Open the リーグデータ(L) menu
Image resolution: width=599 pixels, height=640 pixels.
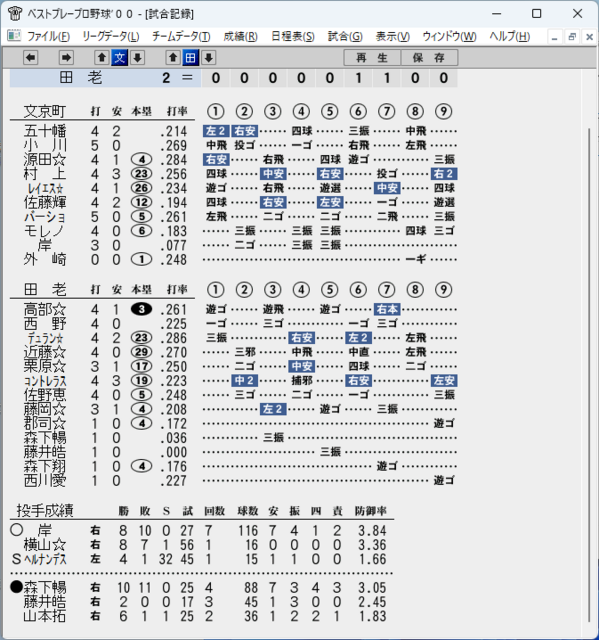coord(111,36)
